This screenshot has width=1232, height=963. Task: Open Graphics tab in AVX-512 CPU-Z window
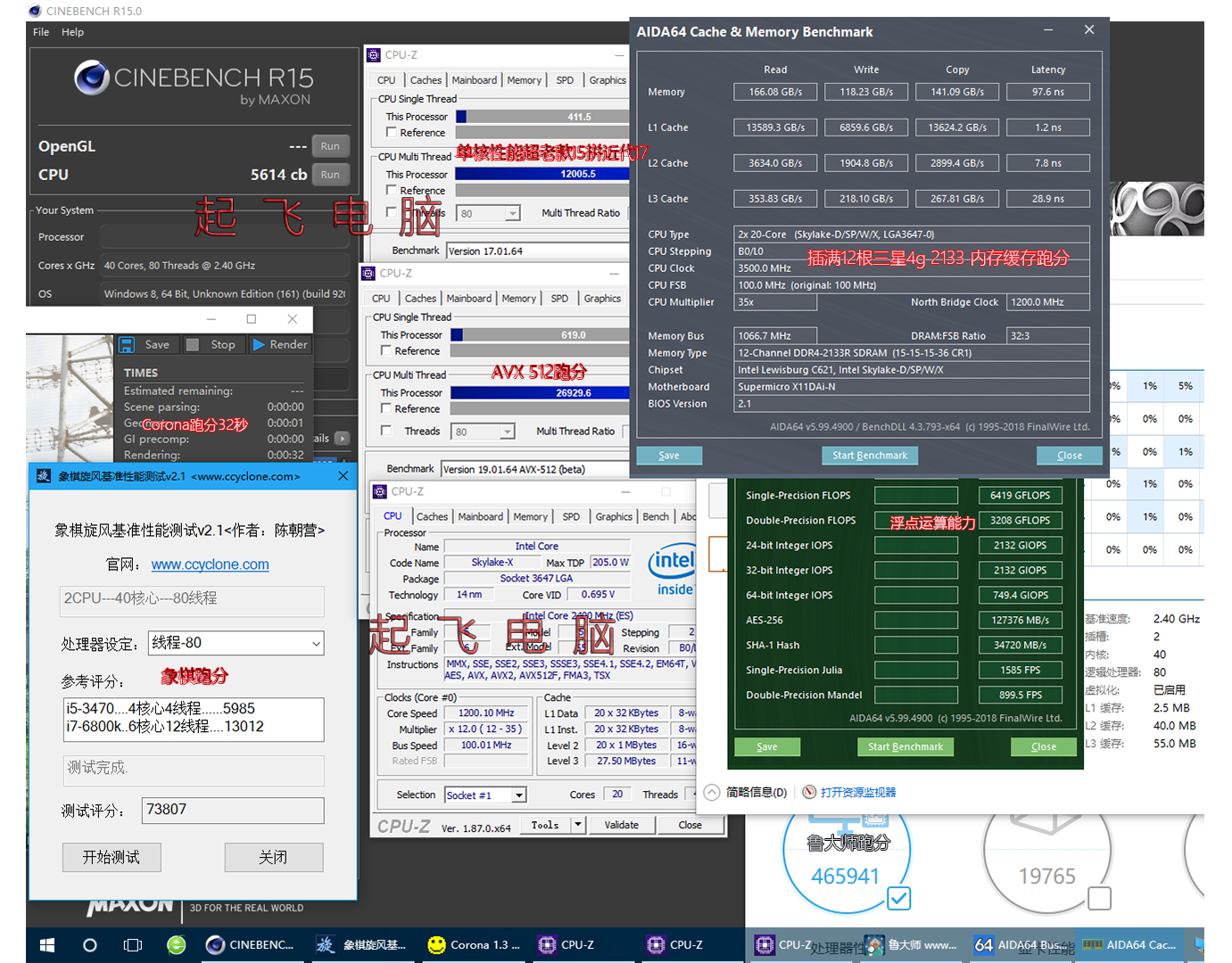point(602,299)
